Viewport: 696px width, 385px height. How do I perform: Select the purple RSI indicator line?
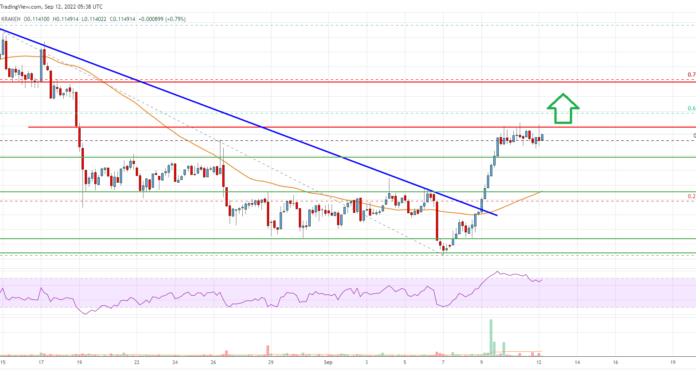click(x=271, y=295)
